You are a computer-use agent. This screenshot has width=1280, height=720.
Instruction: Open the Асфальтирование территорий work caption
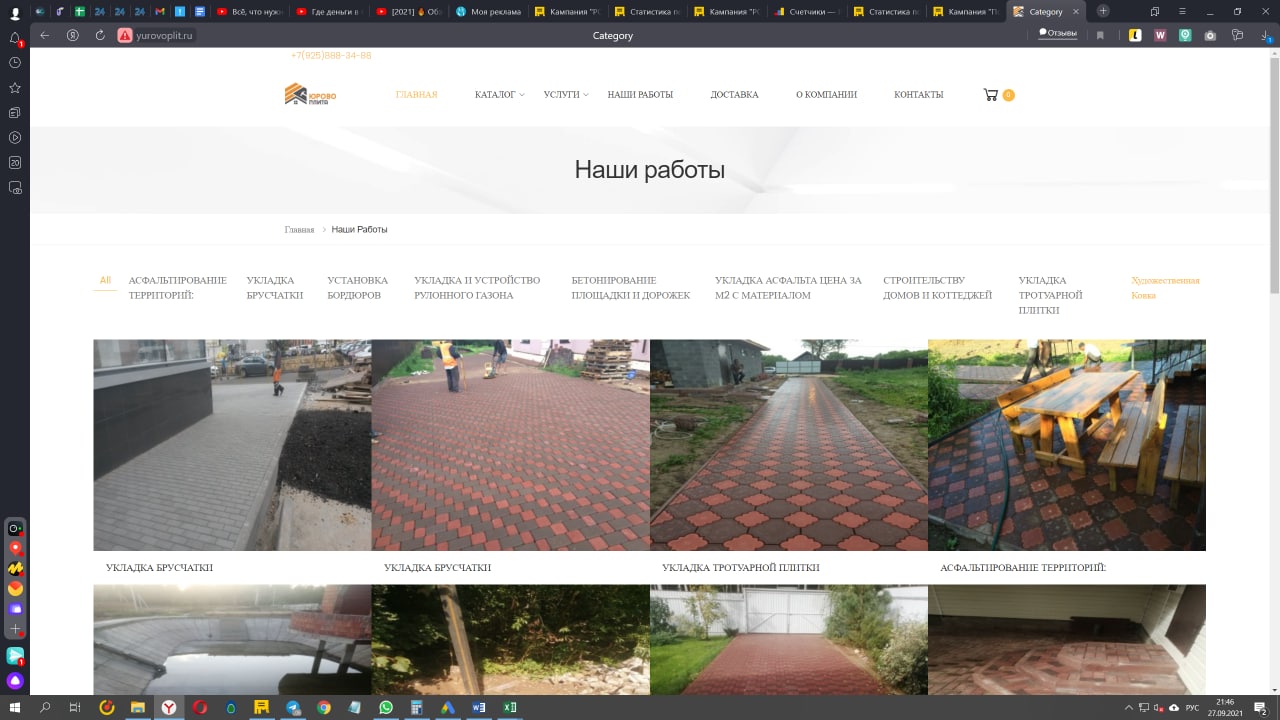click(x=1023, y=568)
